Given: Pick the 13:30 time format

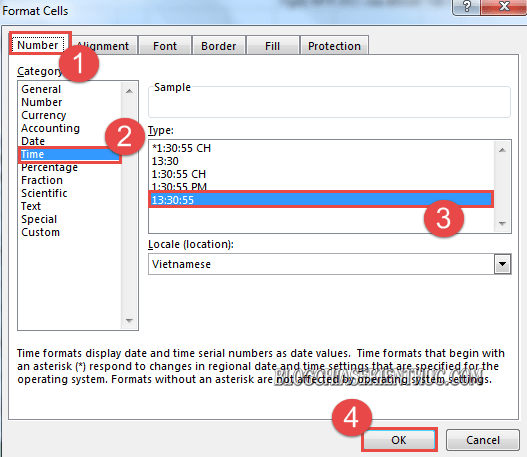Looking at the screenshot, I should (x=165, y=161).
